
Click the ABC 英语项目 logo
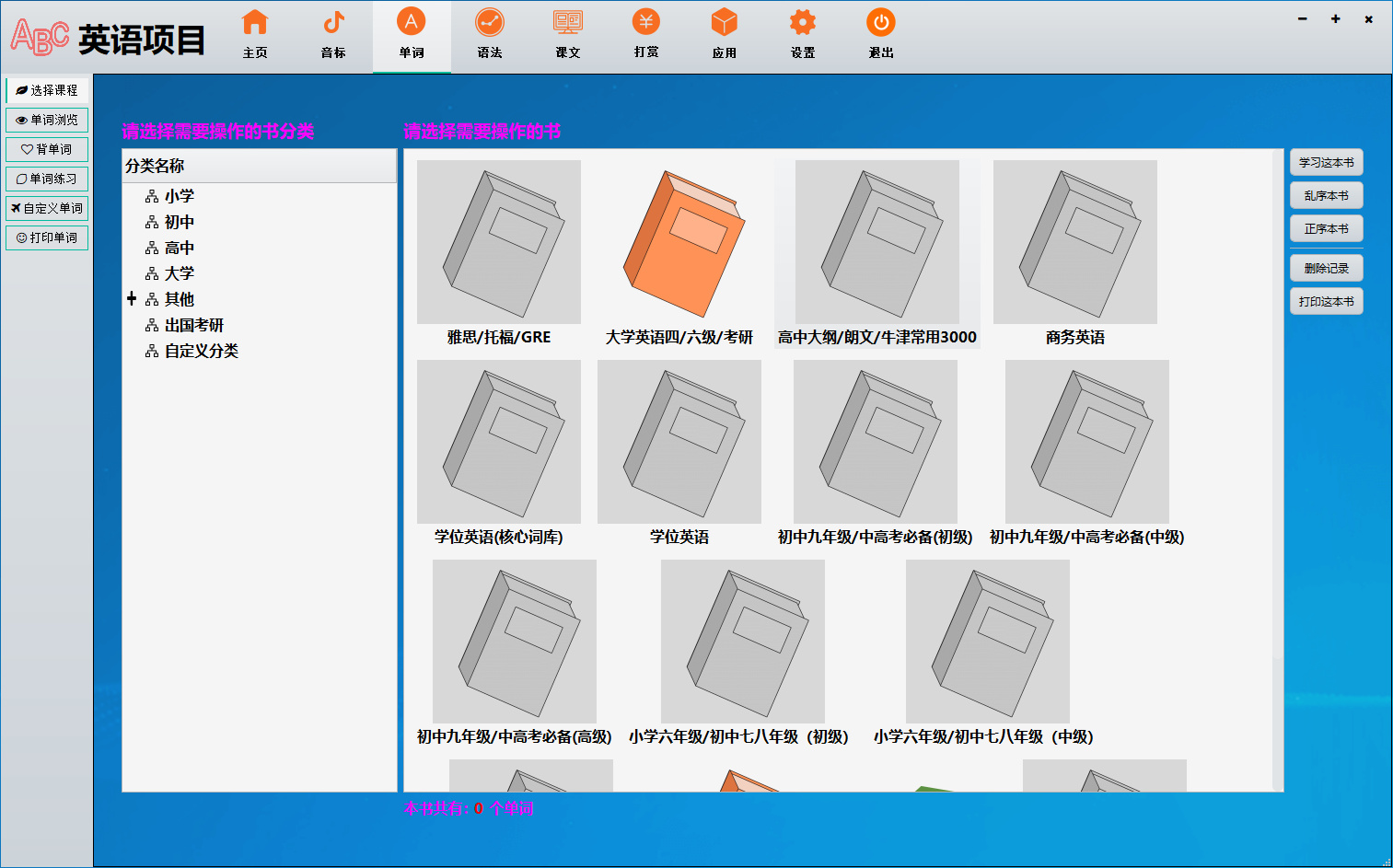[x=108, y=39]
